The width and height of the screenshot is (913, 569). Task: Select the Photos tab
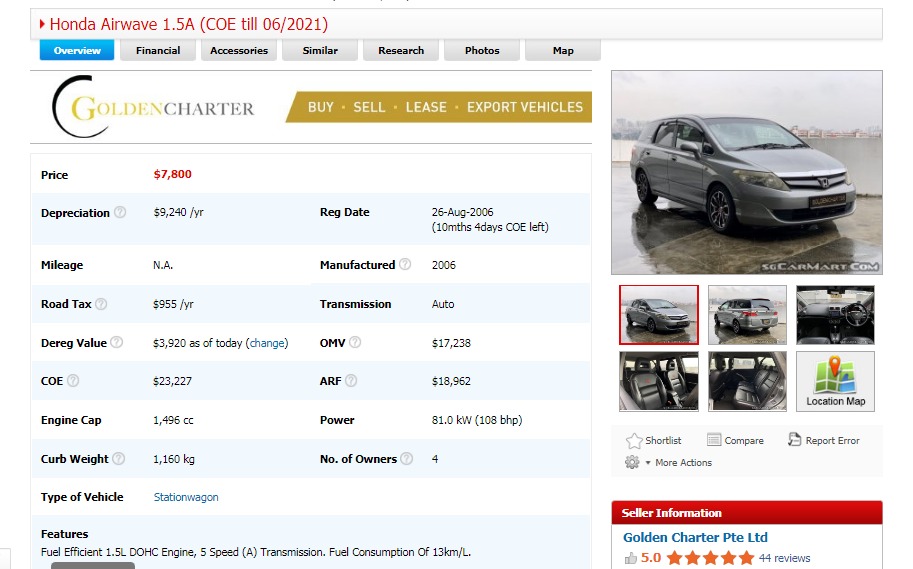pyautogui.click(x=482, y=51)
